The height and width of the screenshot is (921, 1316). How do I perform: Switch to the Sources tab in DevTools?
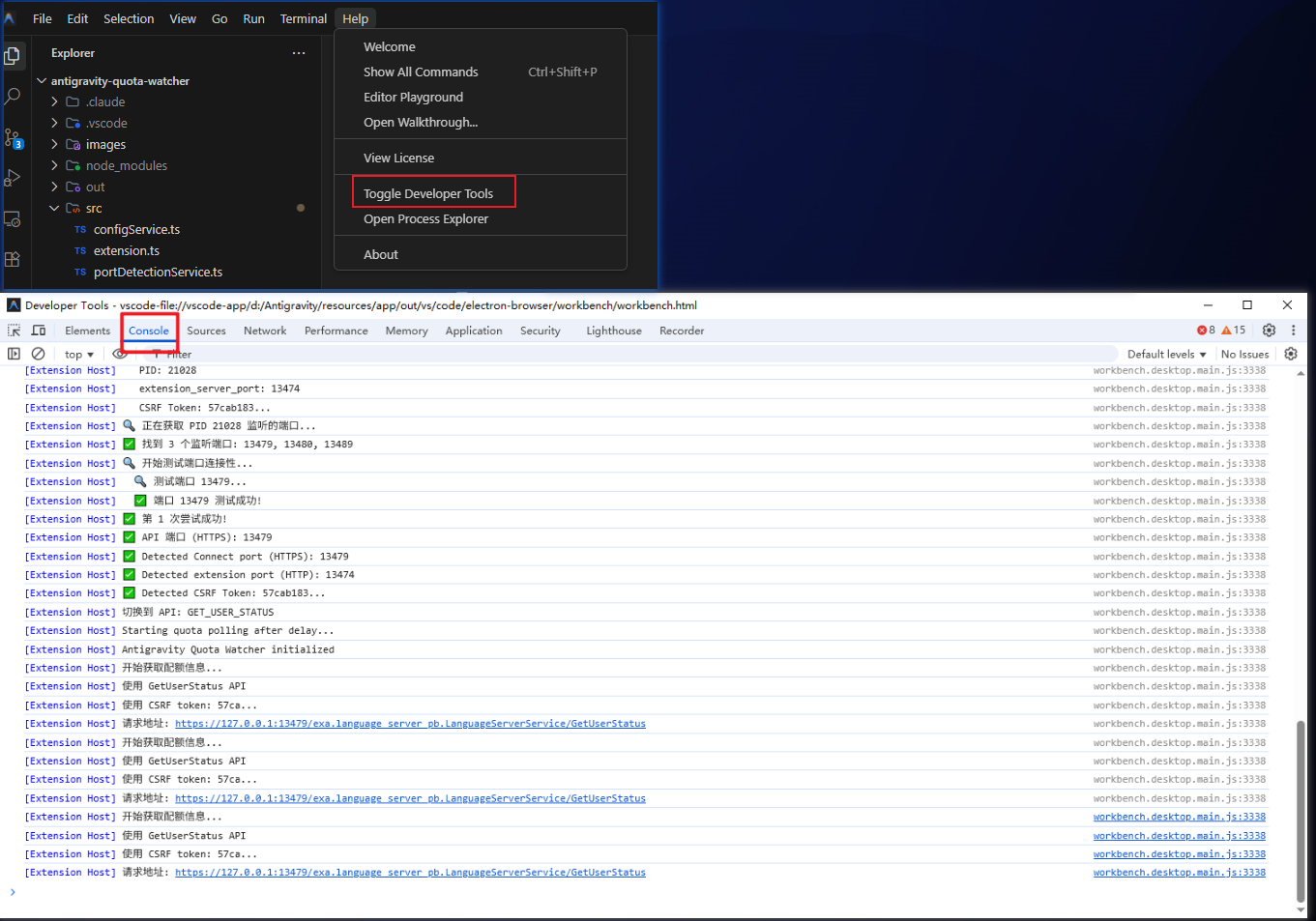(206, 331)
